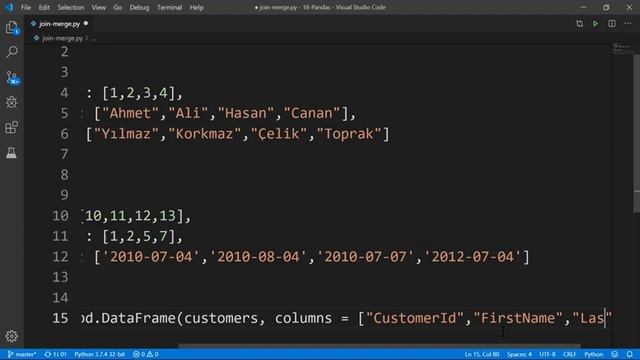The image size is (640, 360).
Task: Click DataFrame call on line 15
Action: [138, 318]
